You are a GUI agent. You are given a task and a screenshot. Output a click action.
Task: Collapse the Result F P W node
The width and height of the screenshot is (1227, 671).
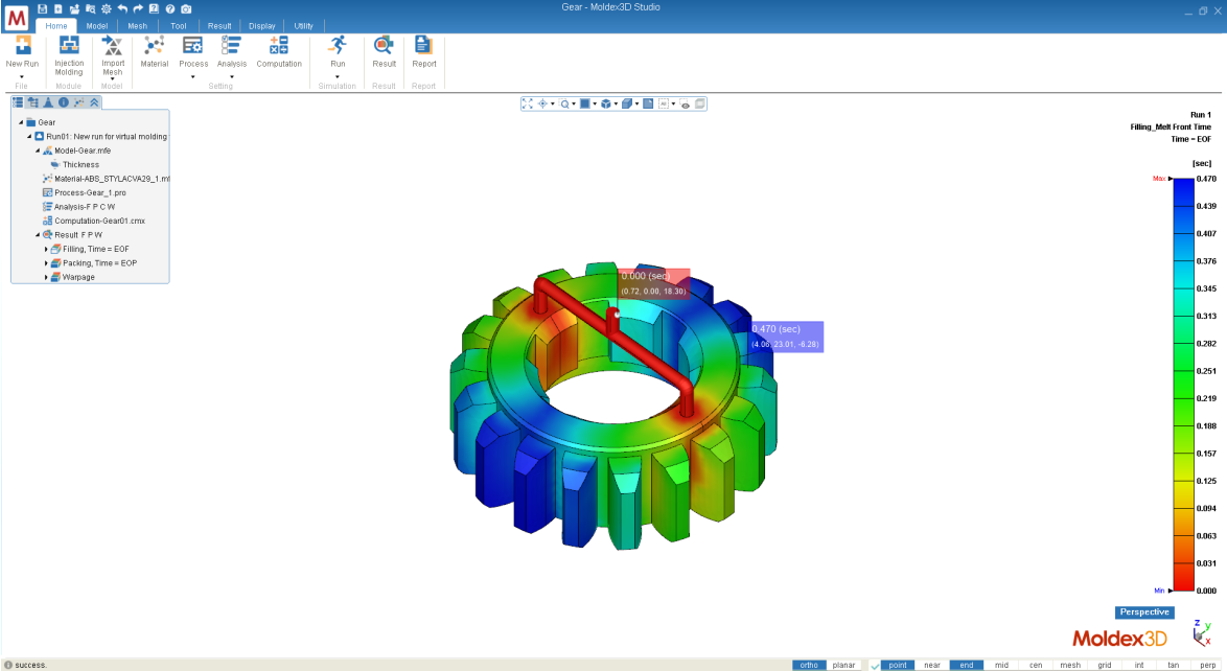(38, 235)
